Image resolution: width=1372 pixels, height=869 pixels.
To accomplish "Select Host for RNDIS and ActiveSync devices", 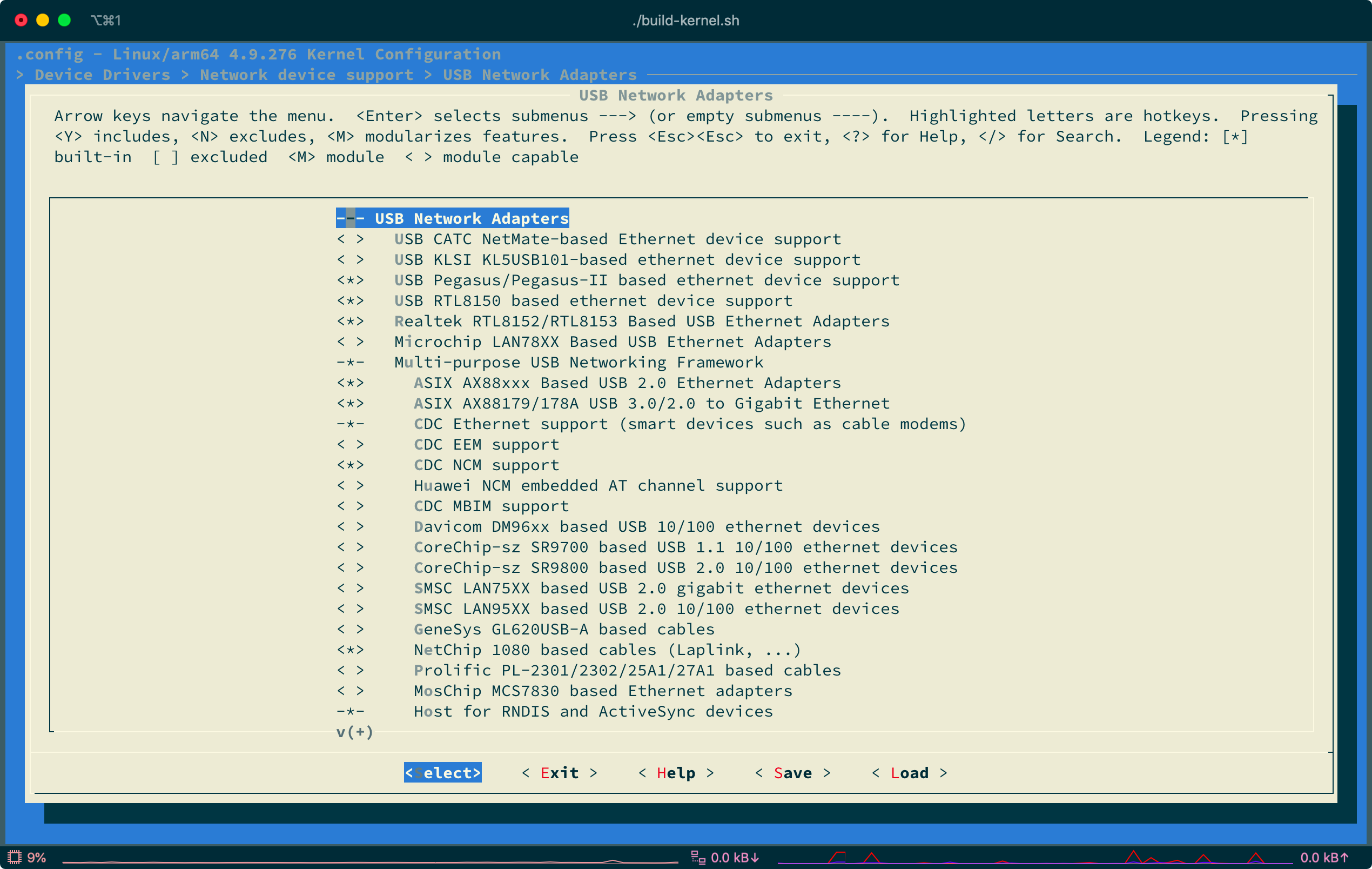I will click(x=593, y=711).
